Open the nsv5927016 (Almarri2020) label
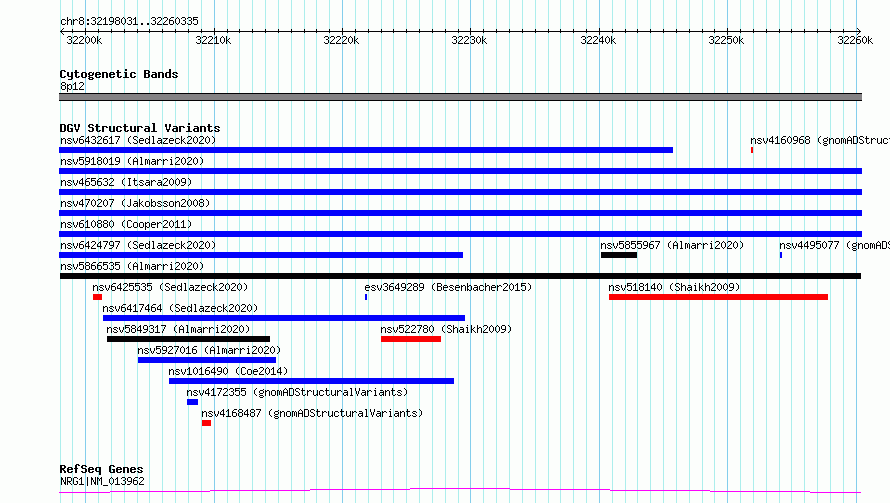Viewport: 890px width, 503px height. tap(209, 350)
